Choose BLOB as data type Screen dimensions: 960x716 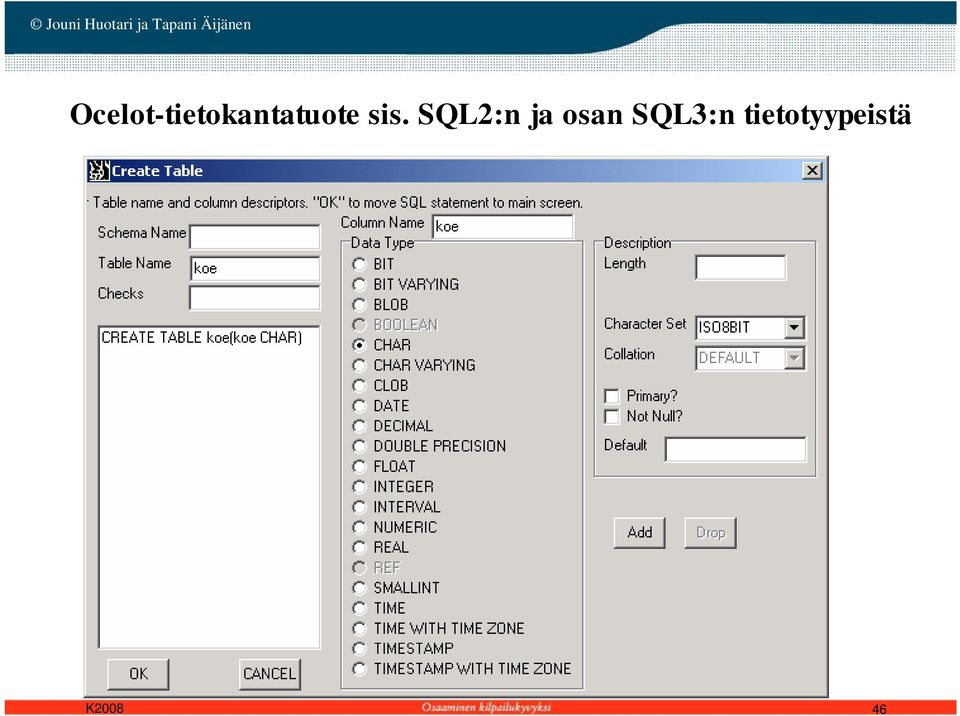pos(359,305)
